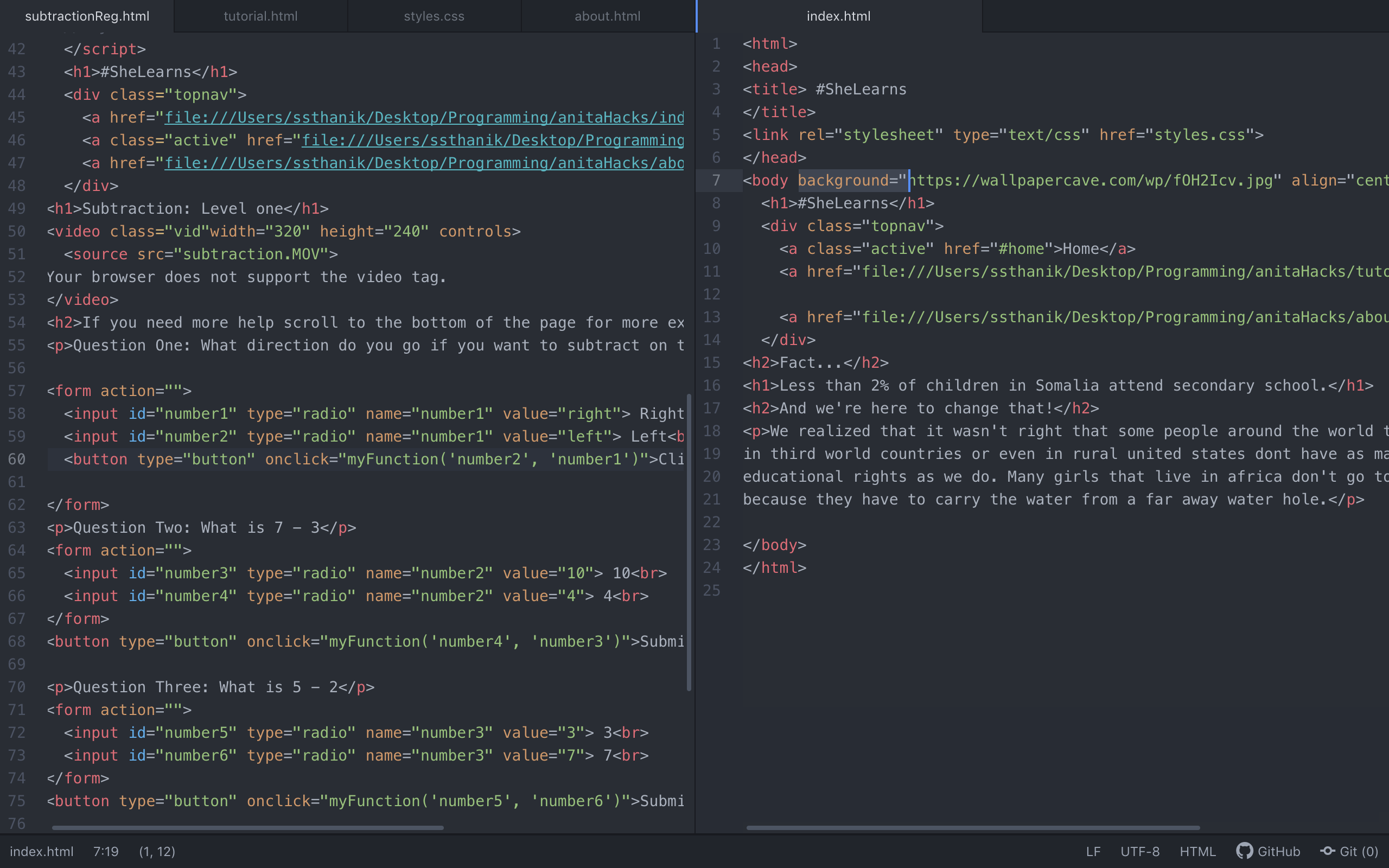Image resolution: width=1389 pixels, height=868 pixels.
Task: Click the left pane horizontal scrollbar
Action: tap(247, 828)
